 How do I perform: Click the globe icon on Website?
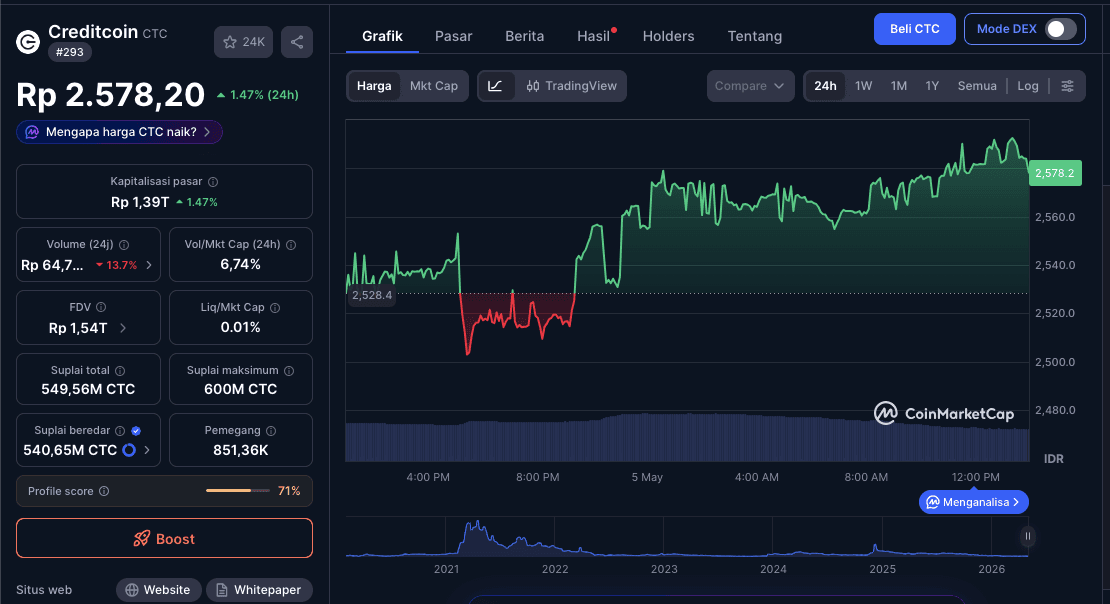pyautogui.click(x=132, y=590)
